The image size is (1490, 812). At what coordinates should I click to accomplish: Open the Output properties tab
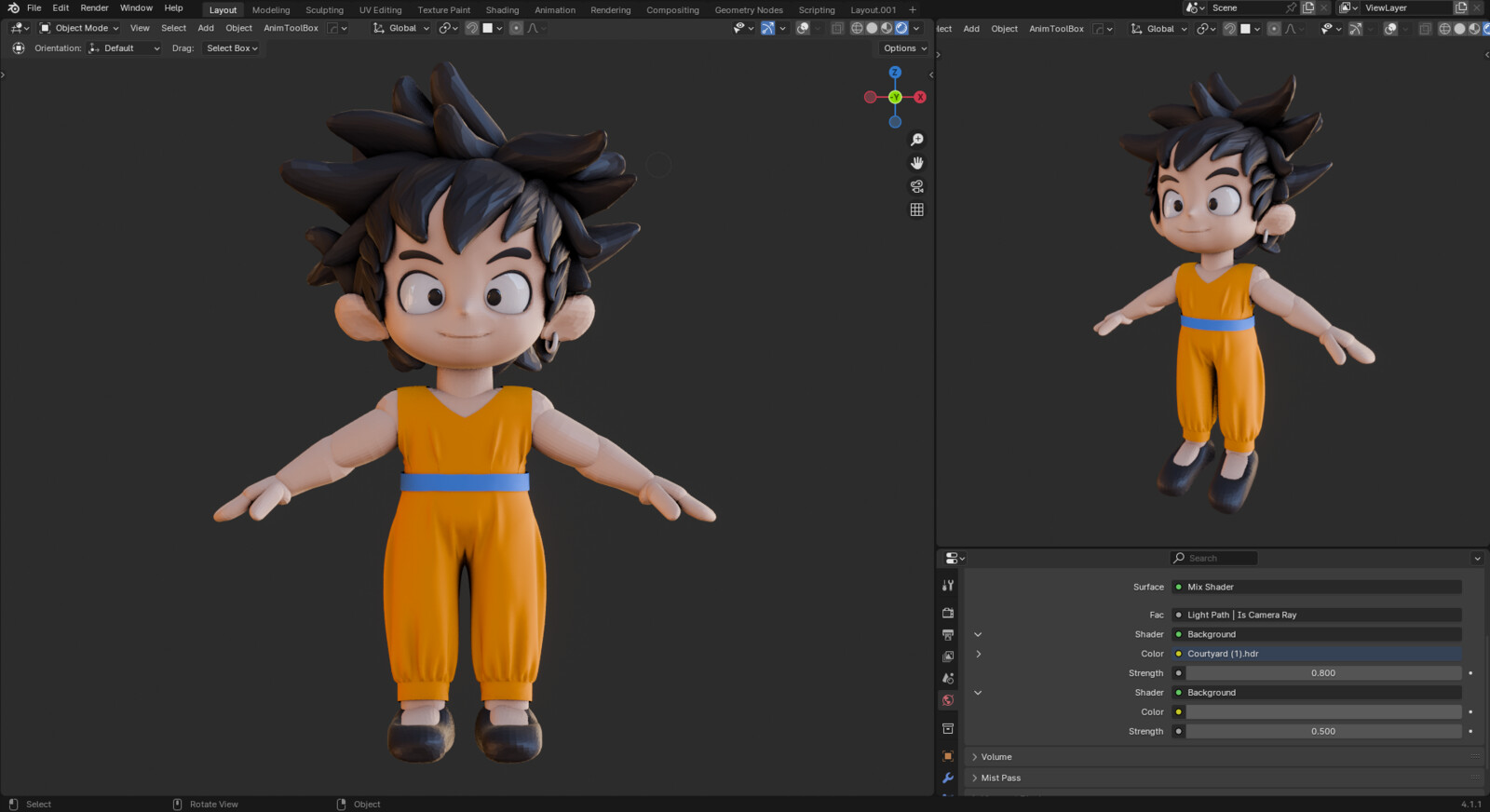[x=948, y=634]
